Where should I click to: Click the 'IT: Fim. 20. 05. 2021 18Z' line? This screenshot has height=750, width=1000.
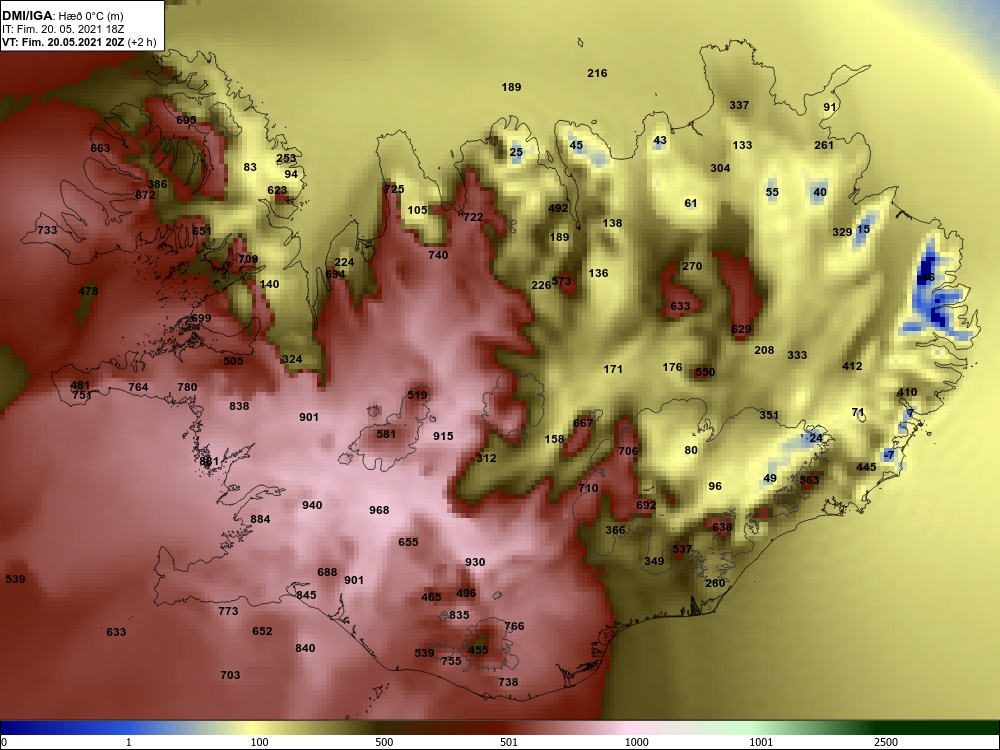coord(62,29)
